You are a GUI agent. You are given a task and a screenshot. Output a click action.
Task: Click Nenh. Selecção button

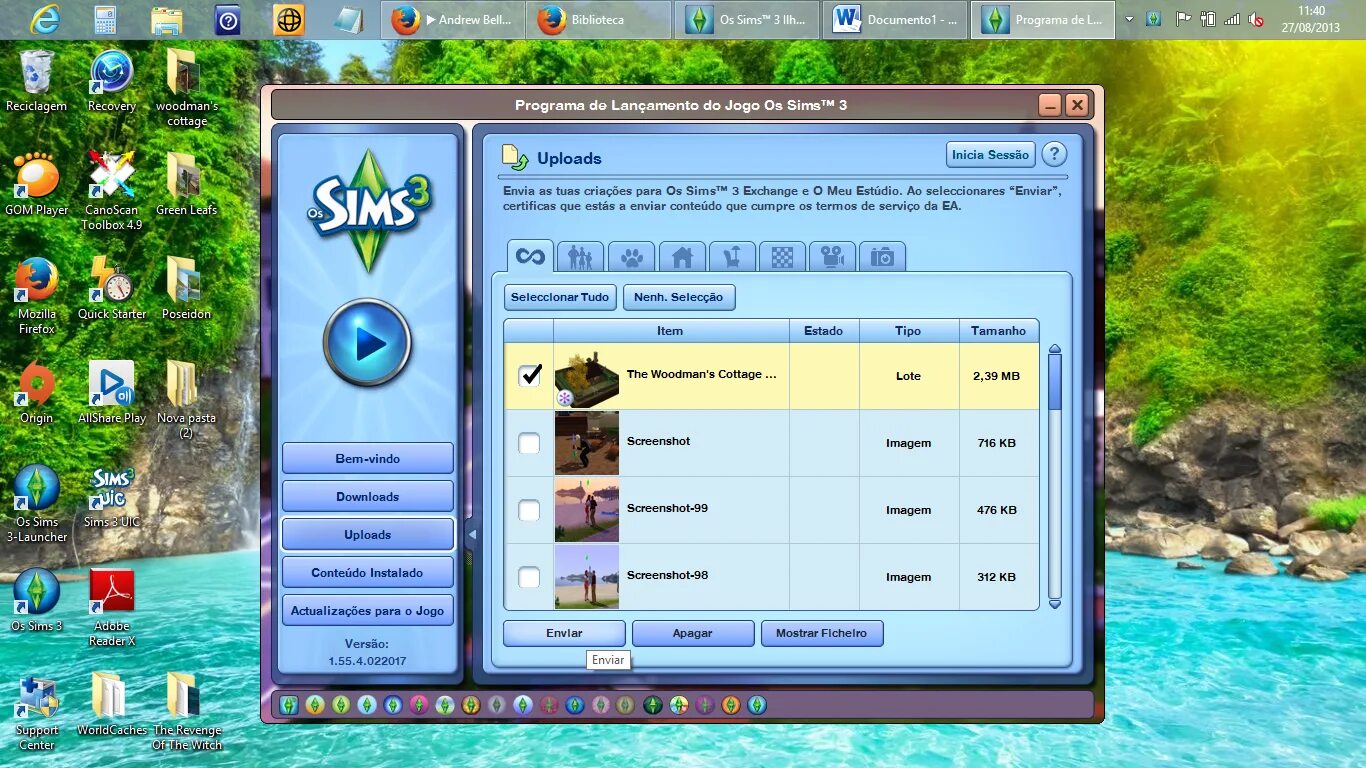(x=679, y=297)
